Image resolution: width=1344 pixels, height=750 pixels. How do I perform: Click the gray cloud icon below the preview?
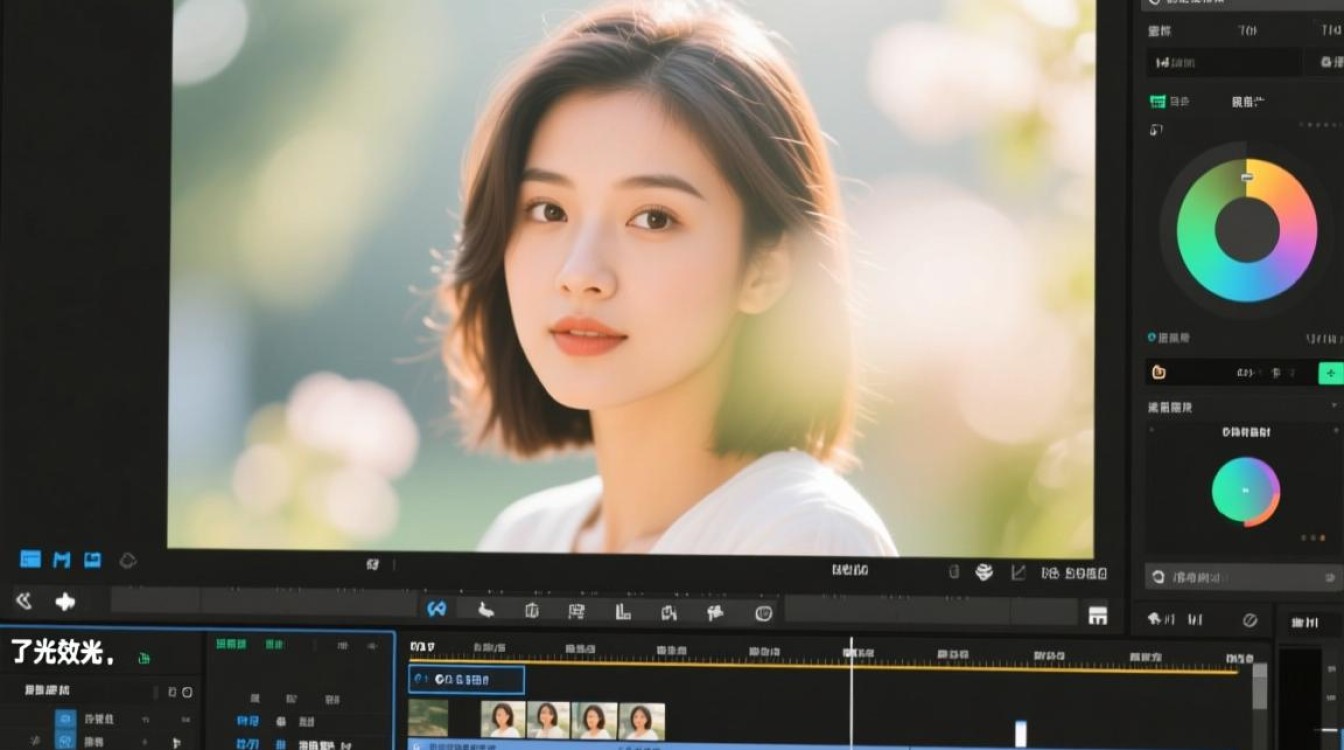[x=128, y=560]
